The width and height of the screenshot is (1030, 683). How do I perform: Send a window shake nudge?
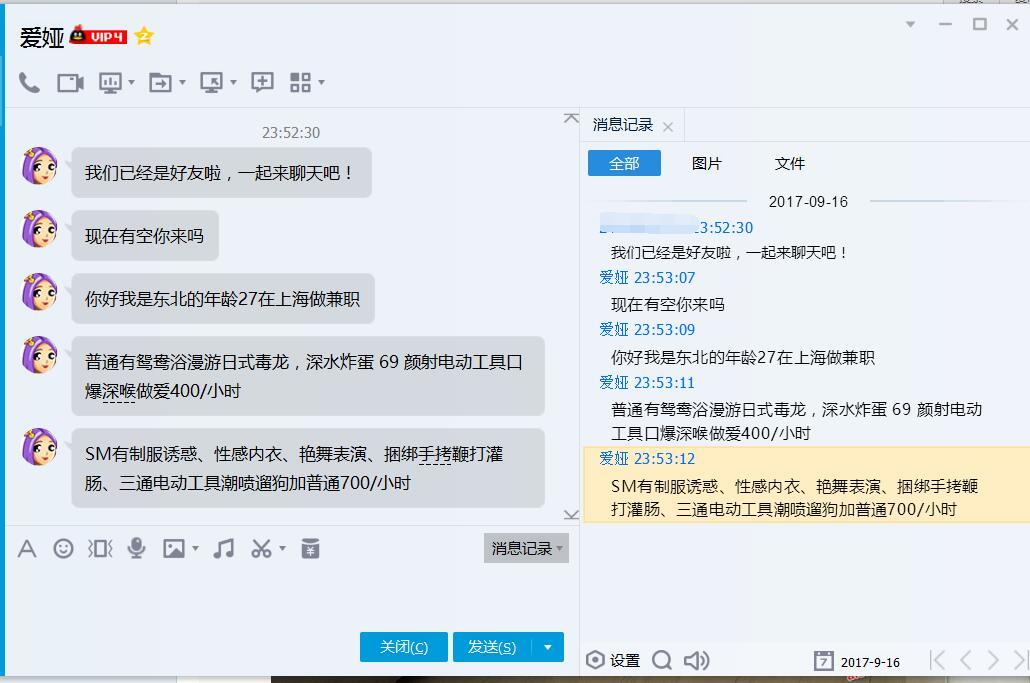click(x=100, y=548)
